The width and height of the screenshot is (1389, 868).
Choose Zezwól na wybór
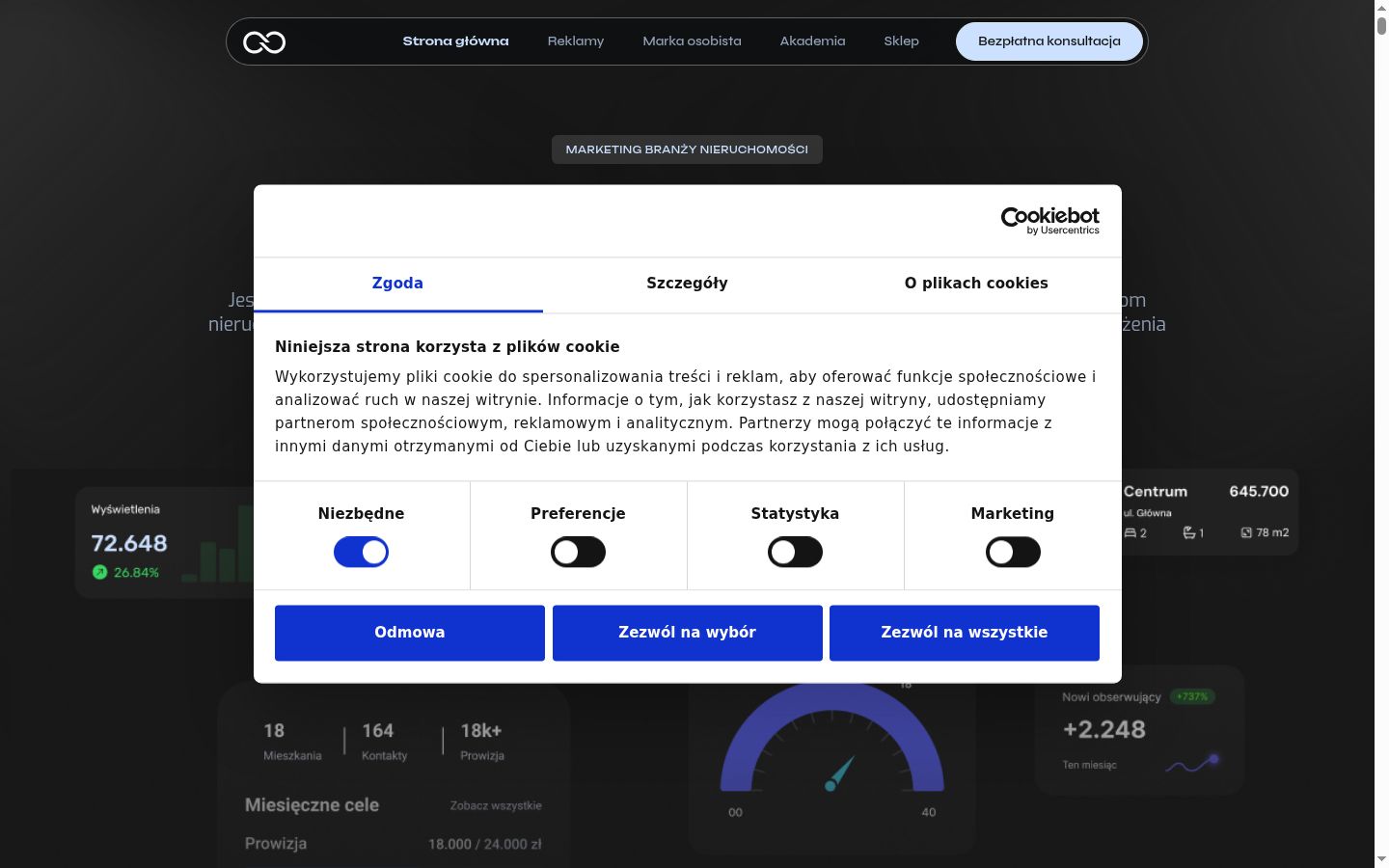[687, 633]
